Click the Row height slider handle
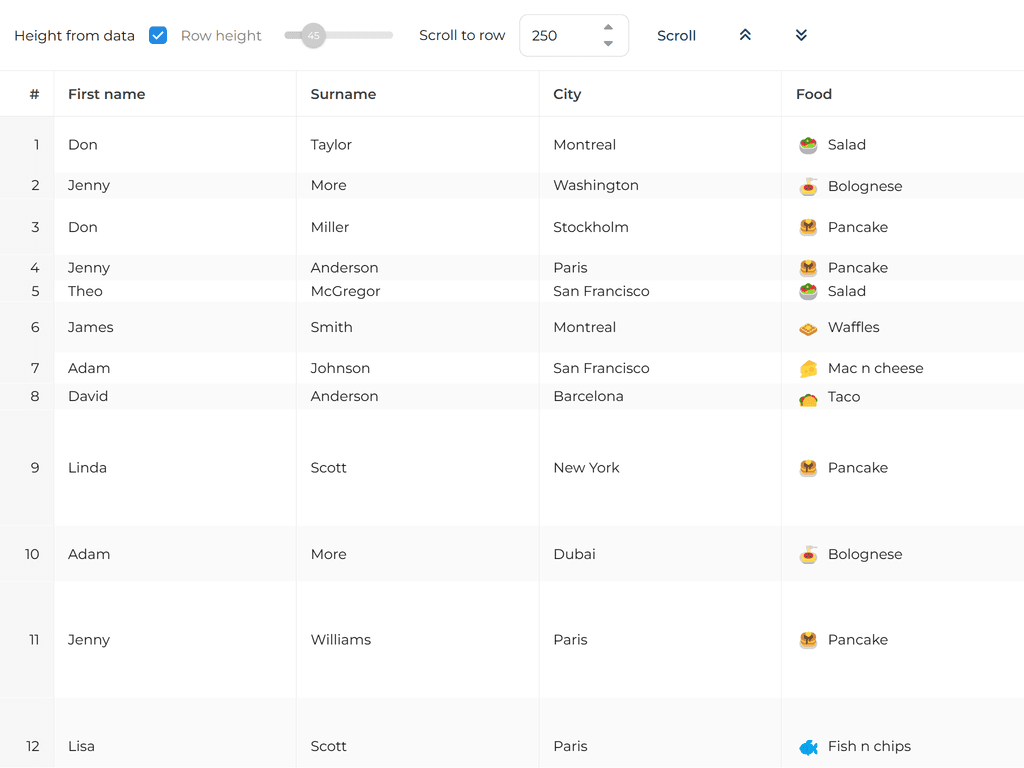This screenshot has height=768, width=1024. (x=314, y=35)
